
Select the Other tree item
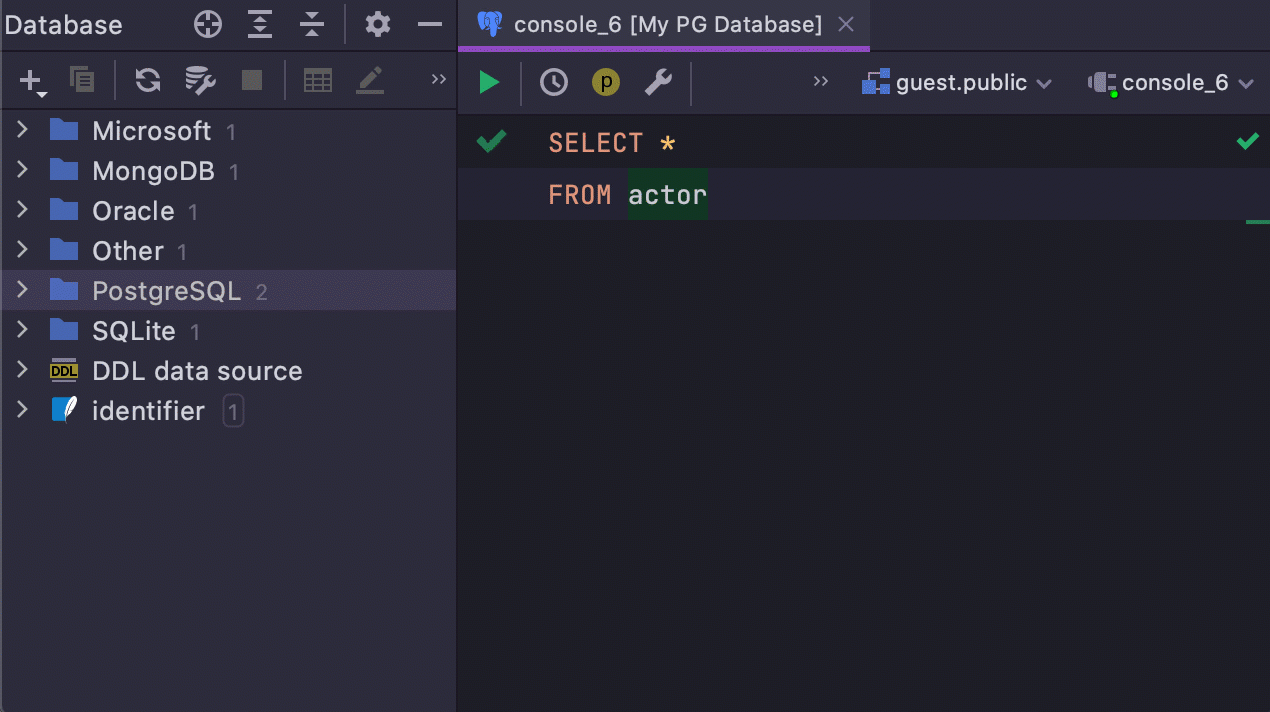228,250
